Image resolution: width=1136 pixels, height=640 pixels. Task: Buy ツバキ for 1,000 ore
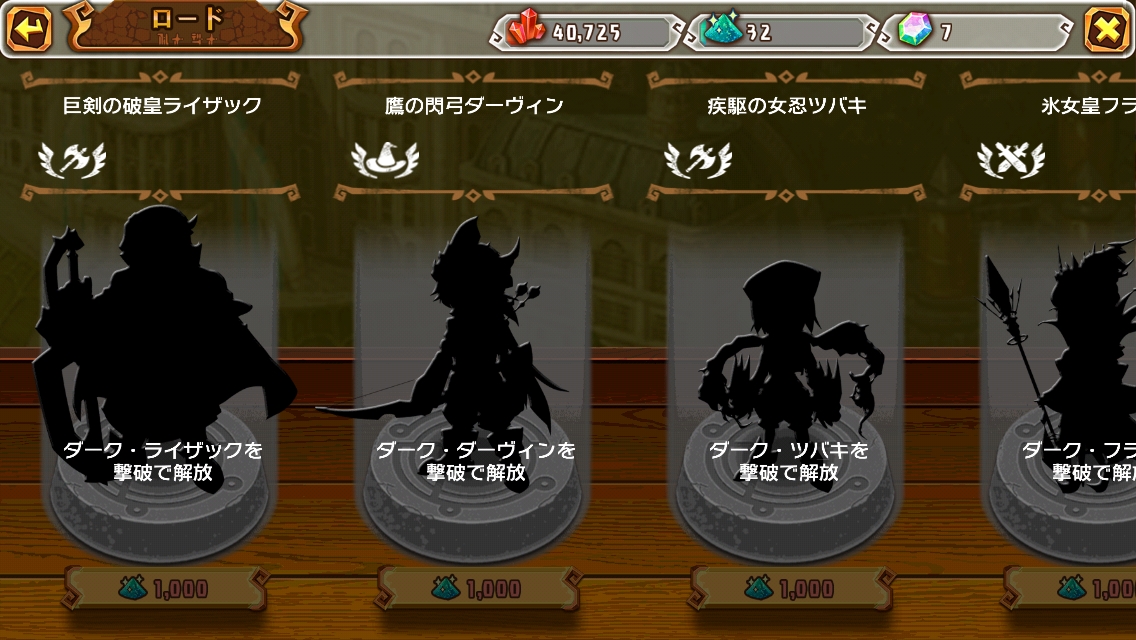click(789, 588)
